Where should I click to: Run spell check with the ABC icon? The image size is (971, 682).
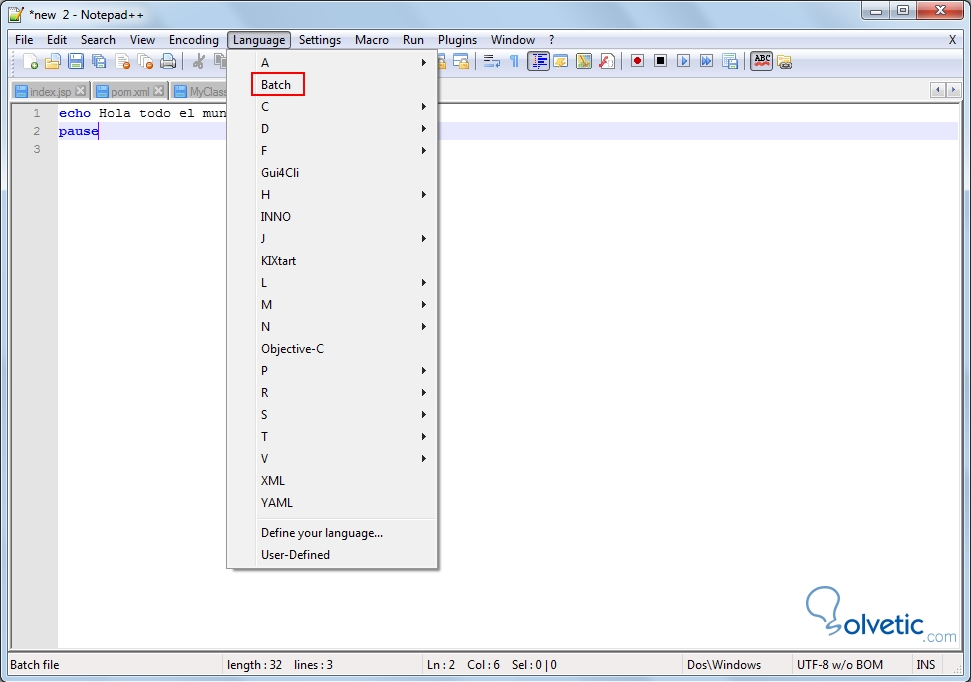pos(761,61)
